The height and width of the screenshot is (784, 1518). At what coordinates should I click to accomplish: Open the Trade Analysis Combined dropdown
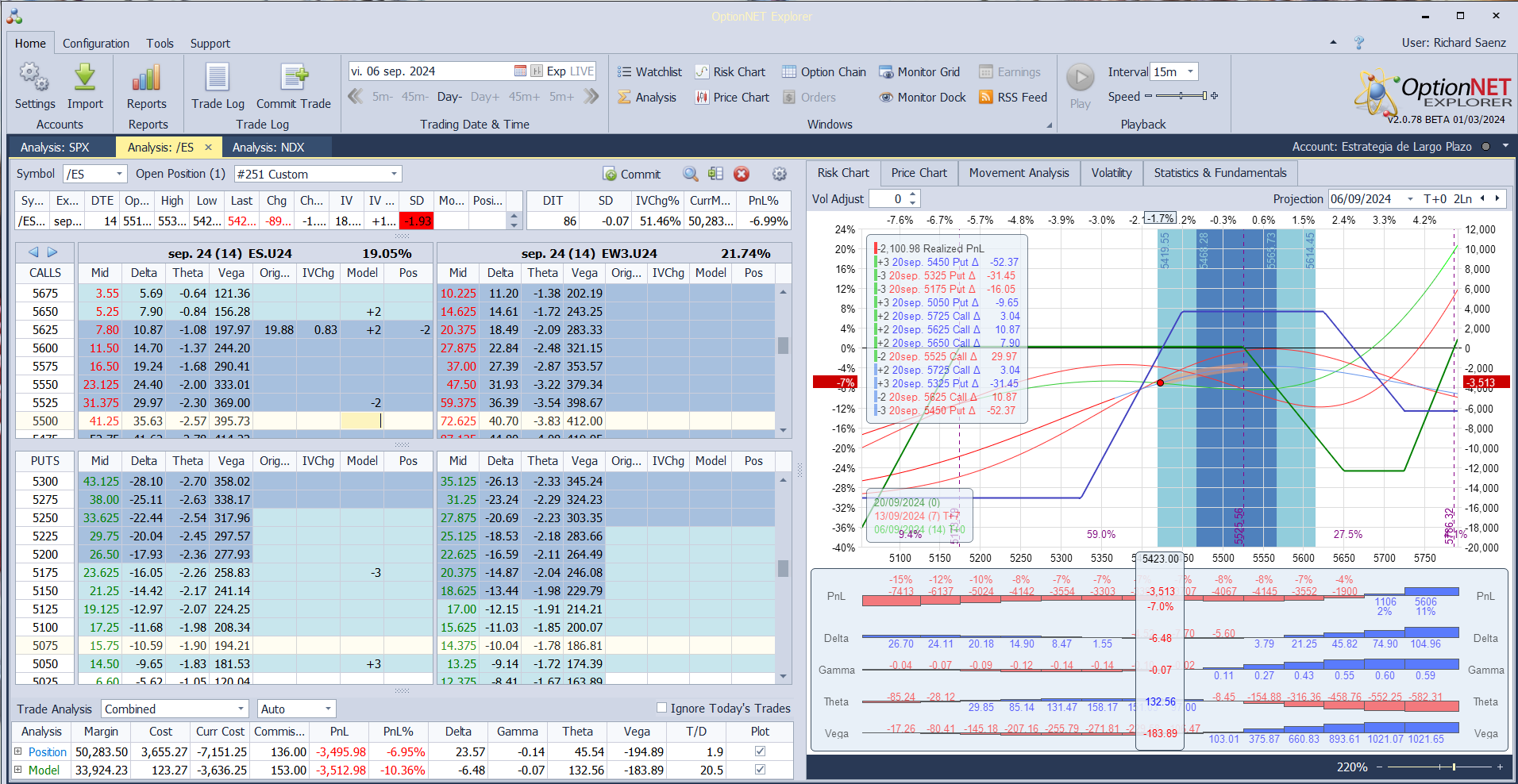coord(241,709)
